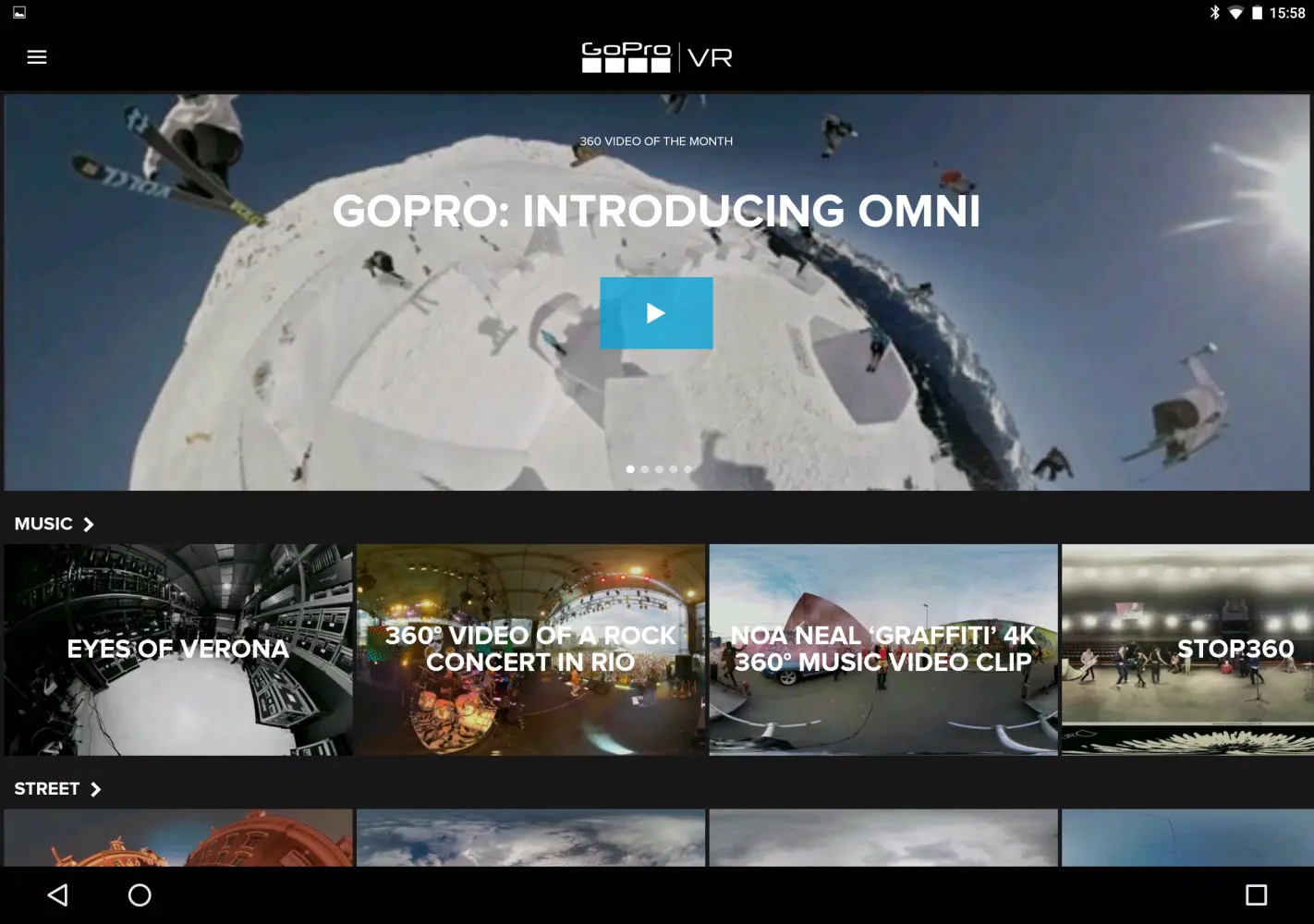Tap the Android home circle button
This screenshot has width=1314, height=924.
pyautogui.click(x=140, y=894)
